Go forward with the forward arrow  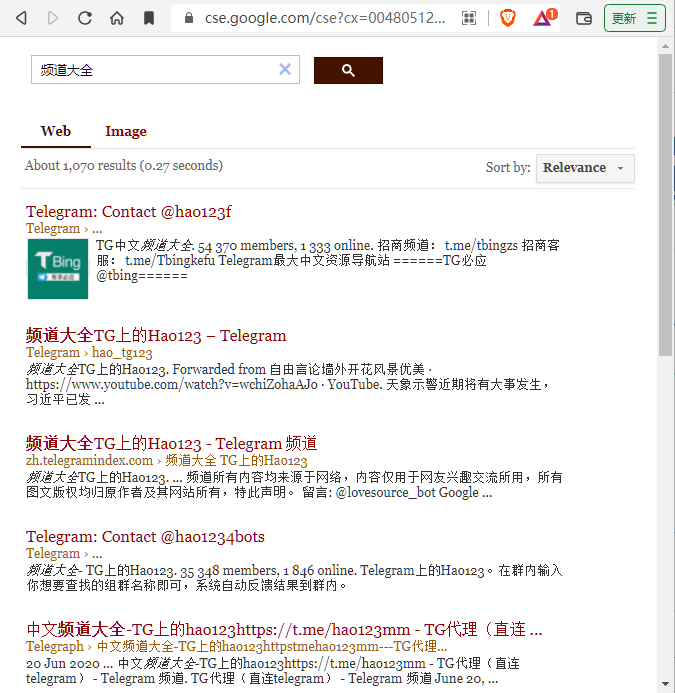[53, 18]
